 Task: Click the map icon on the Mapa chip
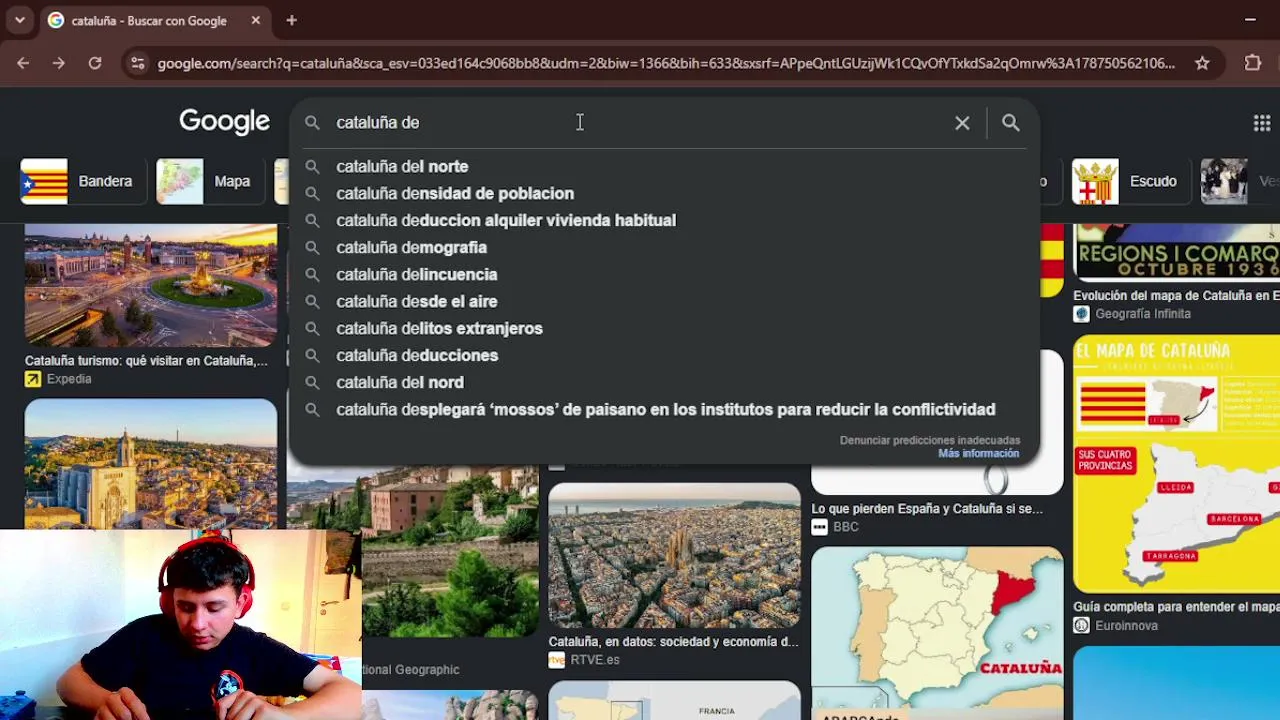tap(180, 181)
